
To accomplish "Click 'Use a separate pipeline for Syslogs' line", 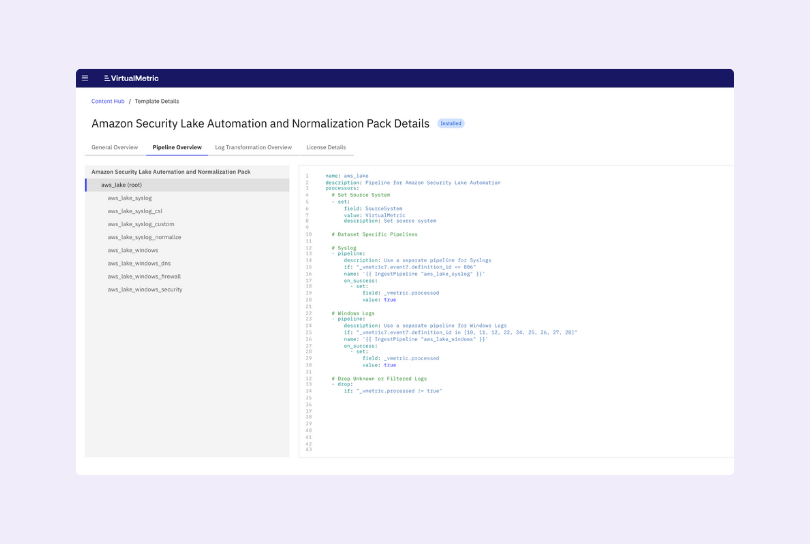I will coord(417,260).
